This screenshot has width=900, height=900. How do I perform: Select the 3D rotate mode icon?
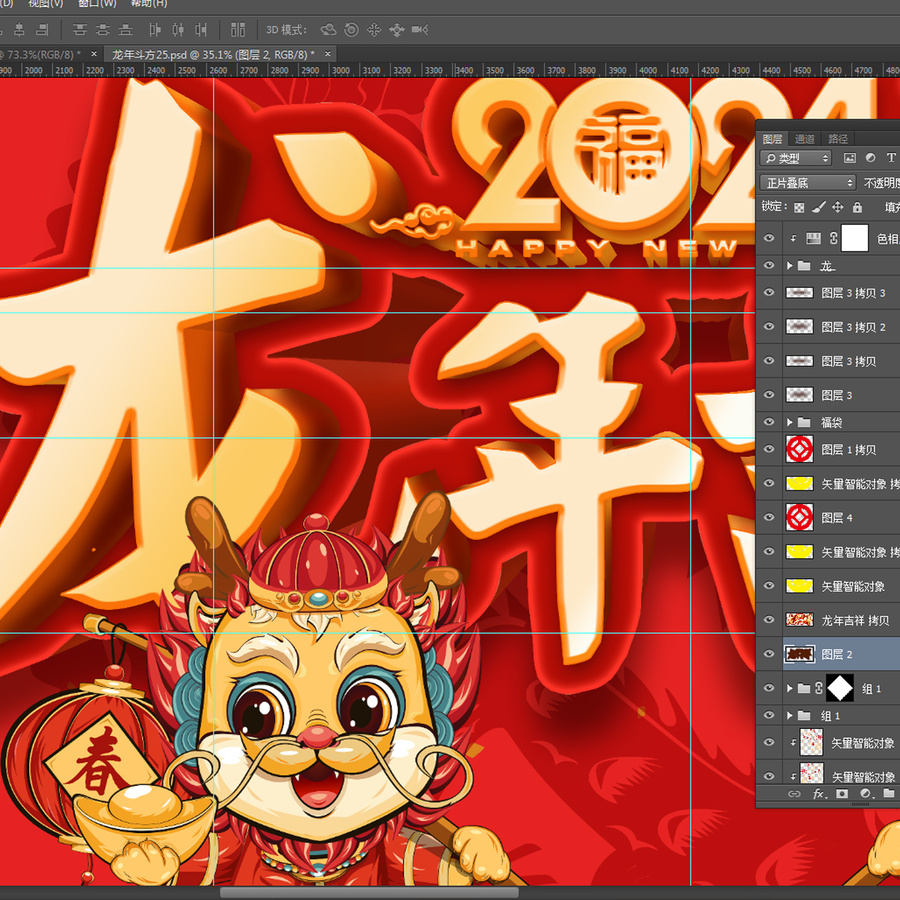pos(328,29)
